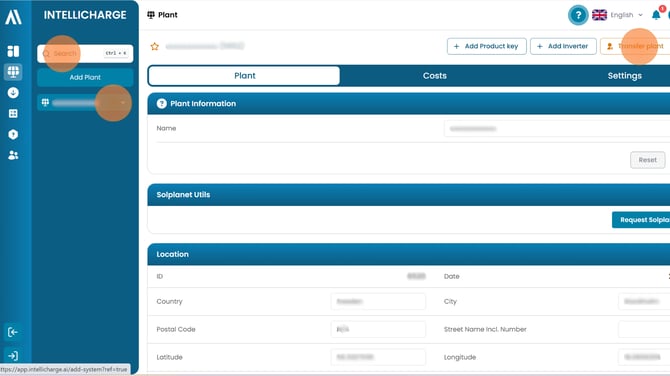Click the plant icon in the page header
This screenshot has width=670, height=376.
coord(151,15)
